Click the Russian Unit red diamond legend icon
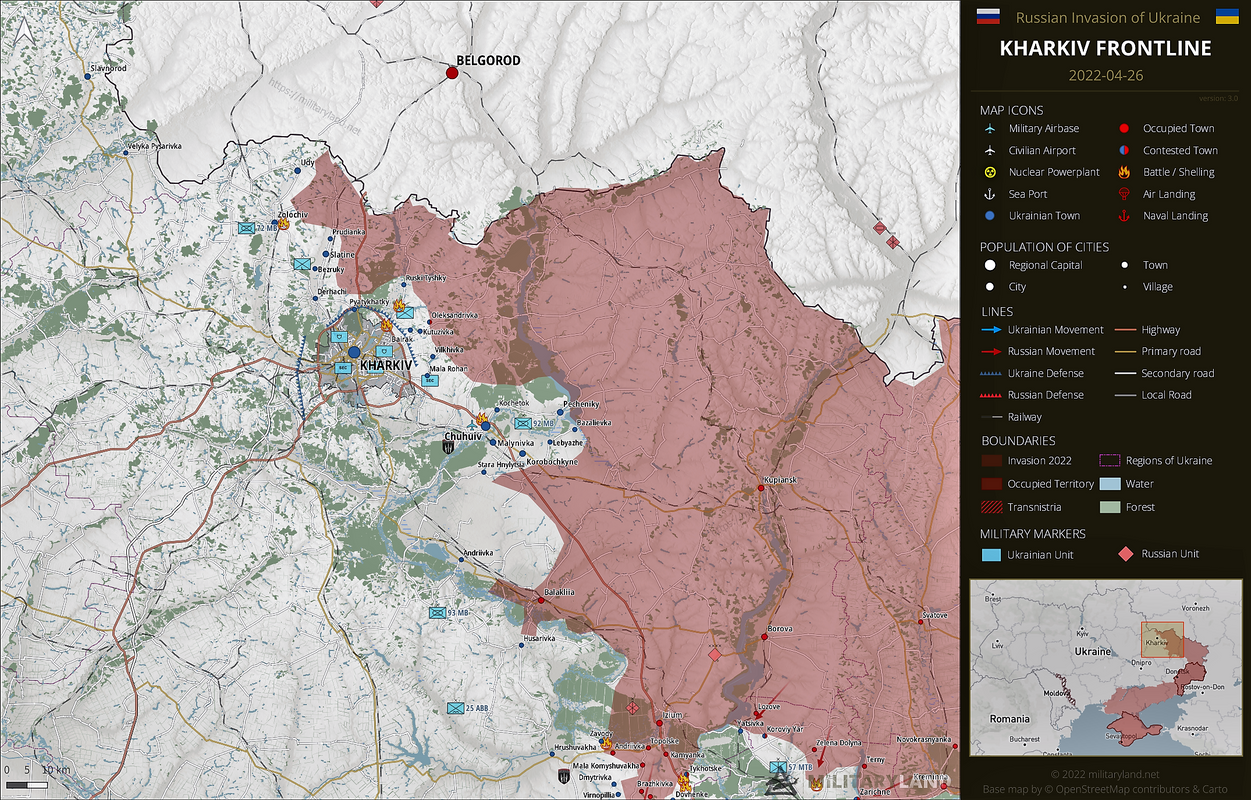The image size is (1251, 800). click(x=1124, y=554)
